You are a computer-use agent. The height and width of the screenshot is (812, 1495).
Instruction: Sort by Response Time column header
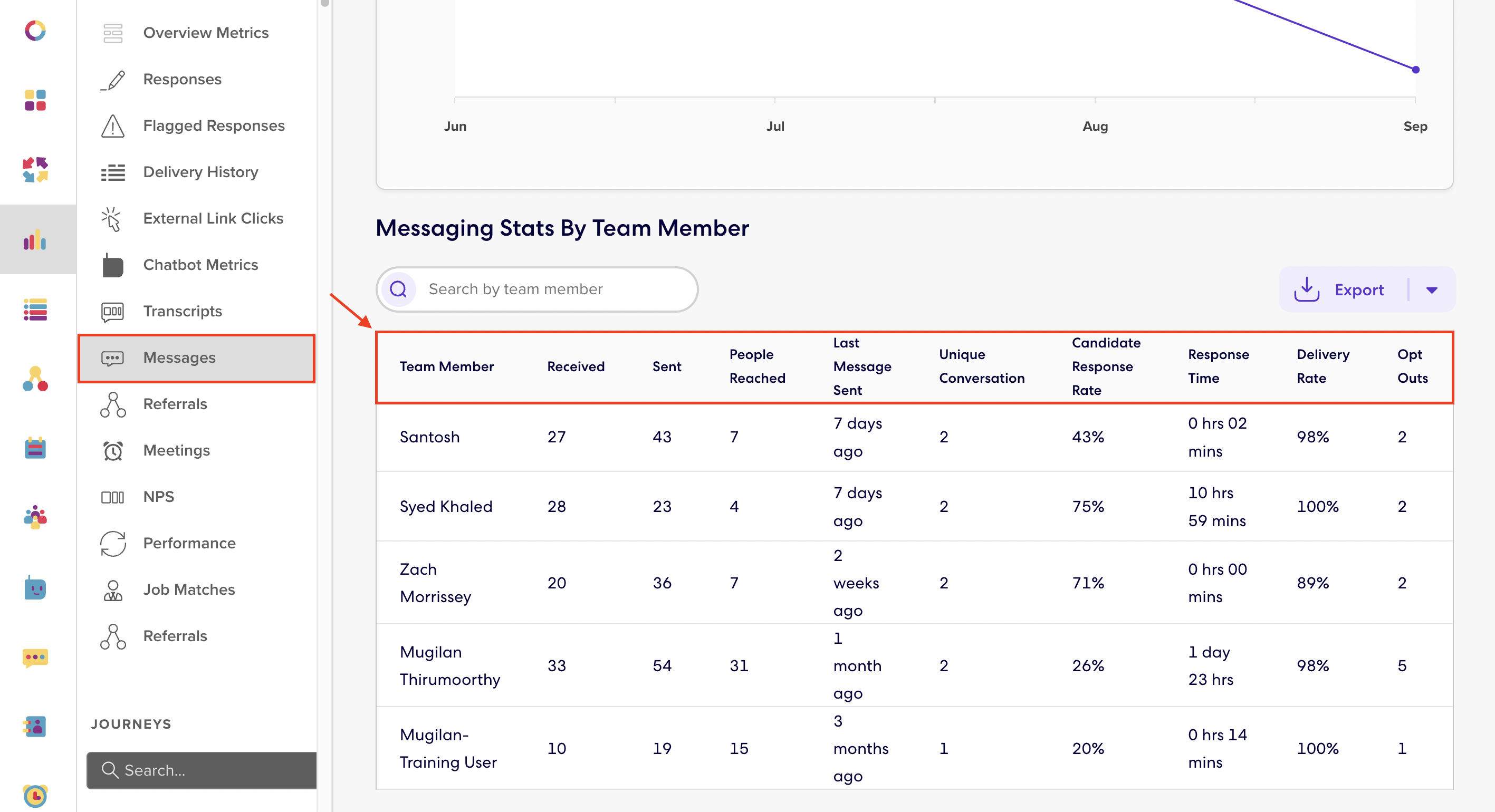[x=1219, y=366]
